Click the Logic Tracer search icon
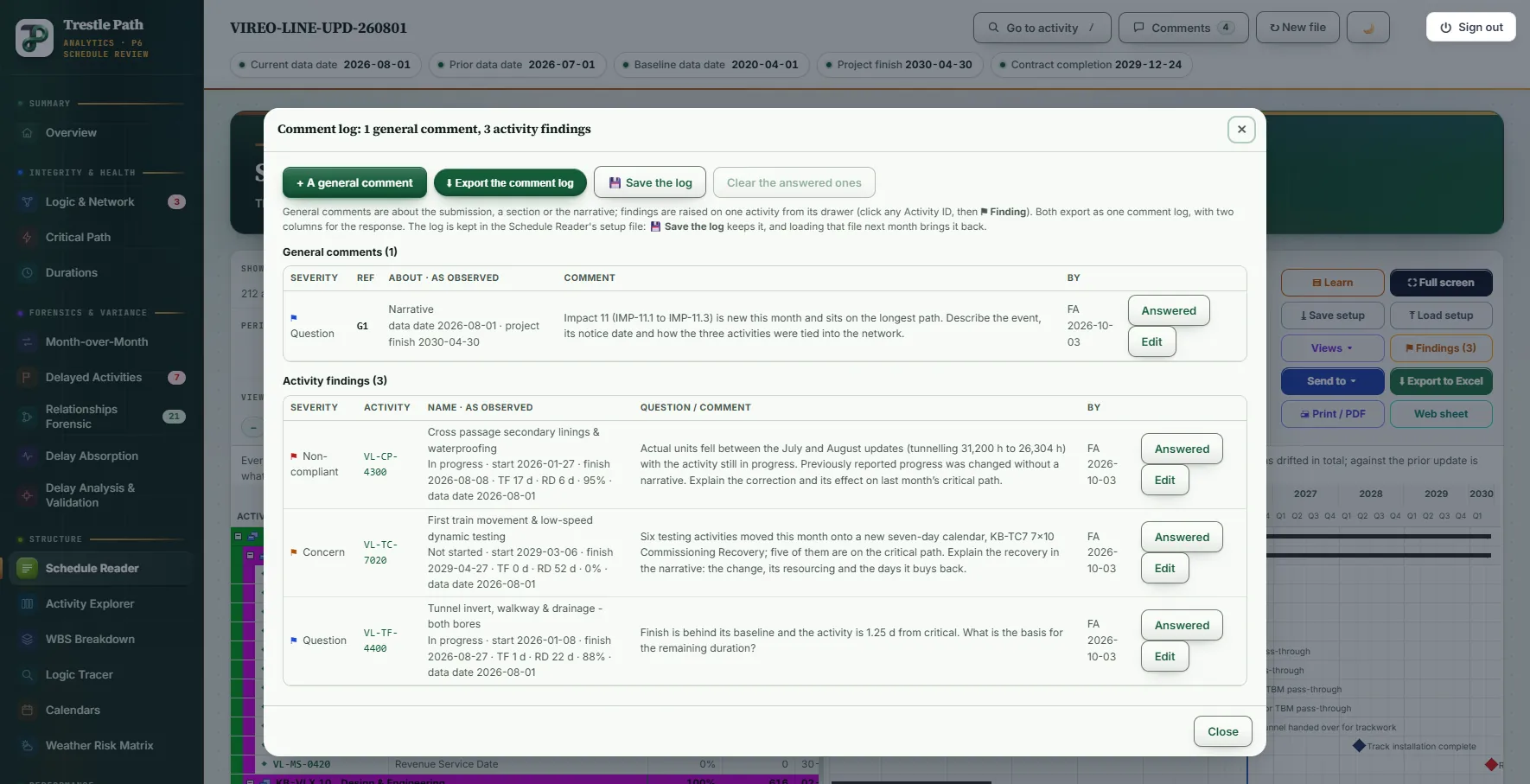This screenshot has width=1530, height=784. point(27,675)
